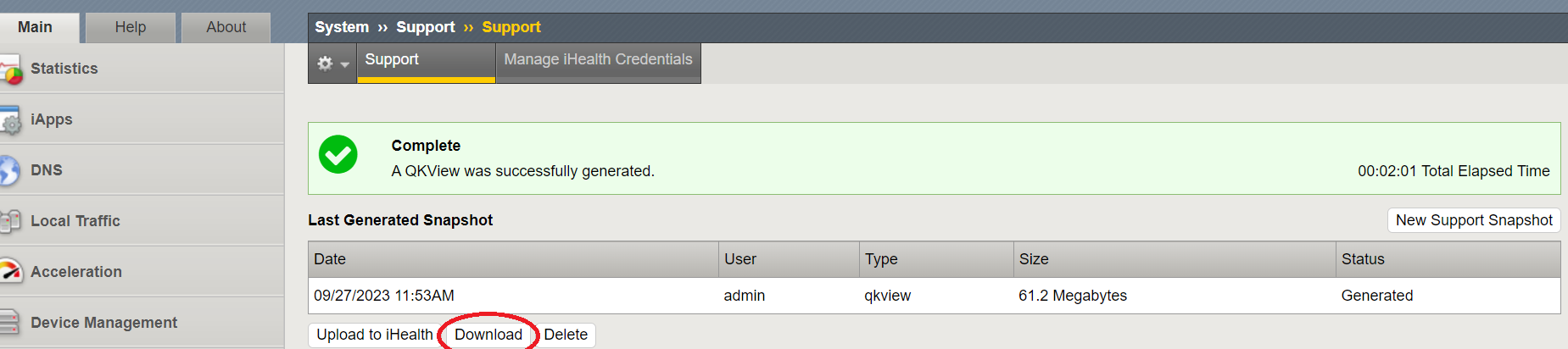Click the Local Traffic icon

click(10, 221)
